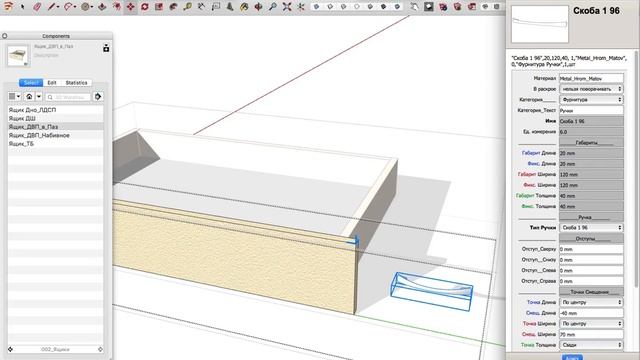Choose the Scale tool
The width and height of the screenshot is (640, 360).
point(159,7)
